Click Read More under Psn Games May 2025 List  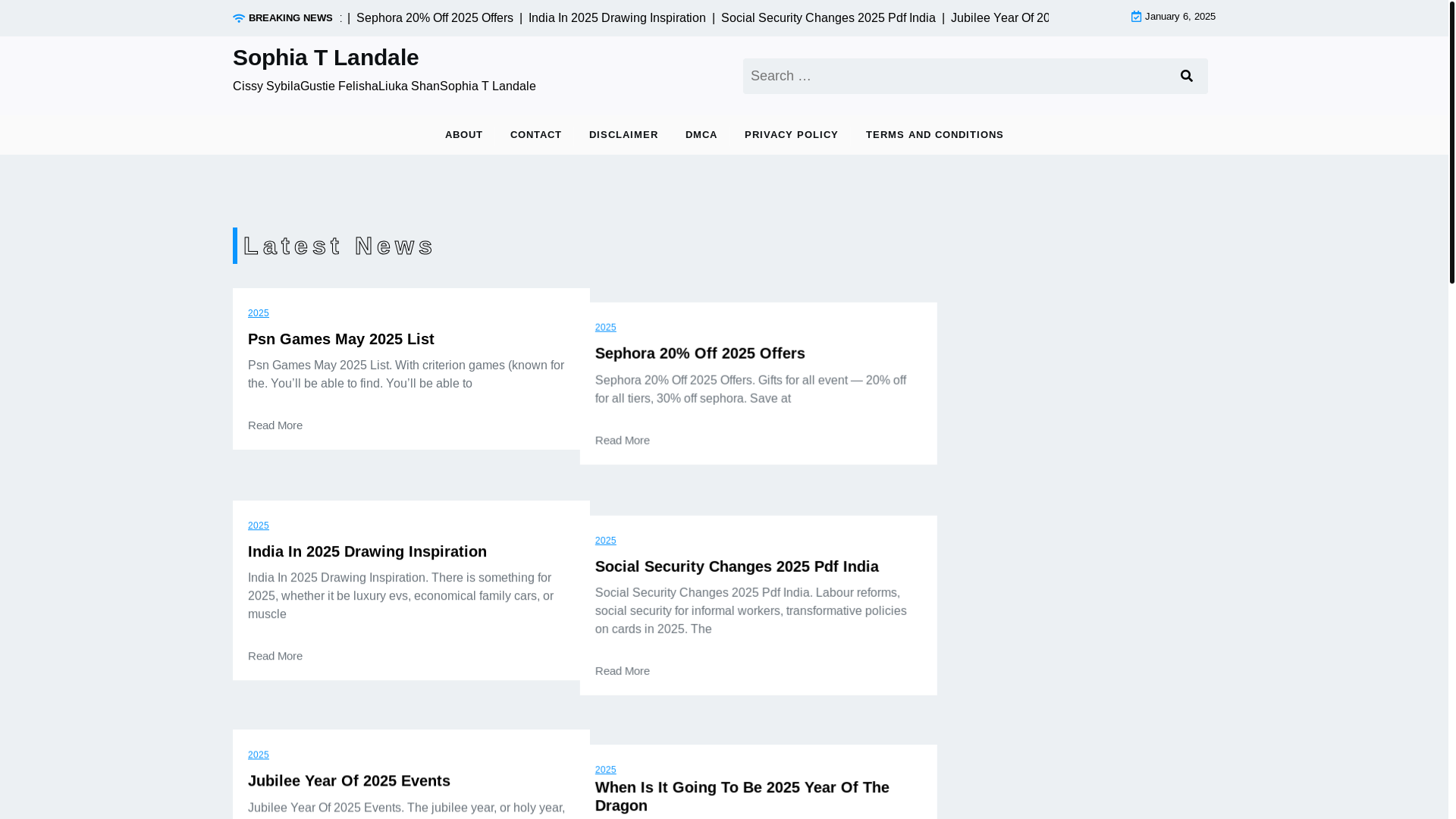(275, 425)
